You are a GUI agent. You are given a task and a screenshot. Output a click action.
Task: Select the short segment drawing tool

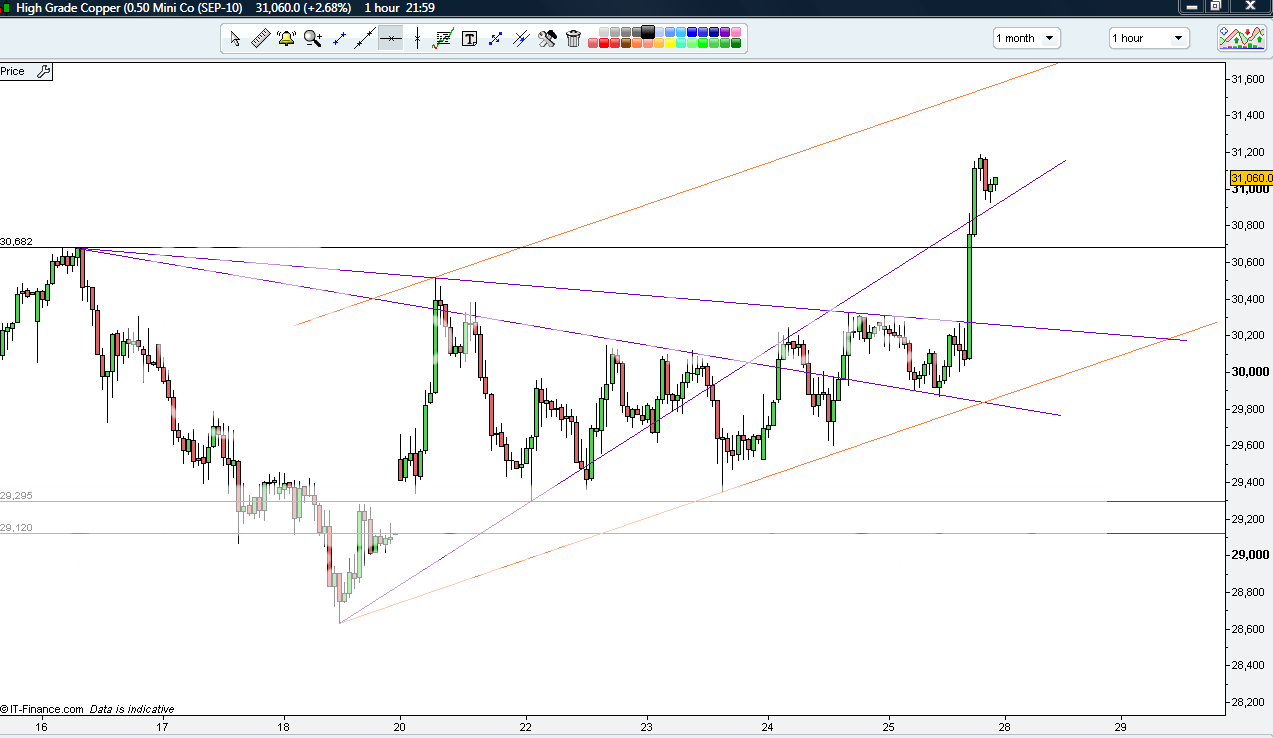[339, 38]
